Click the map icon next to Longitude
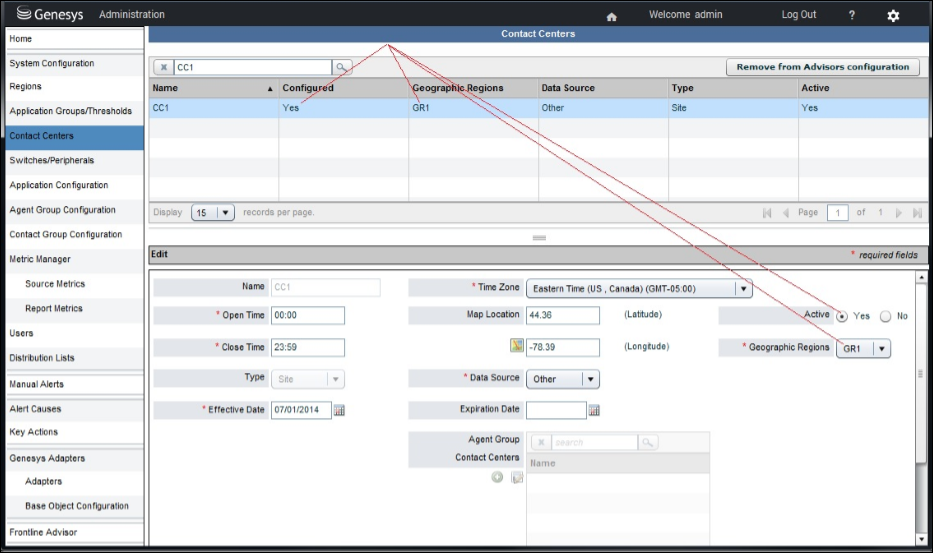The width and height of the screenshot is (933, 553). point(516,347)
